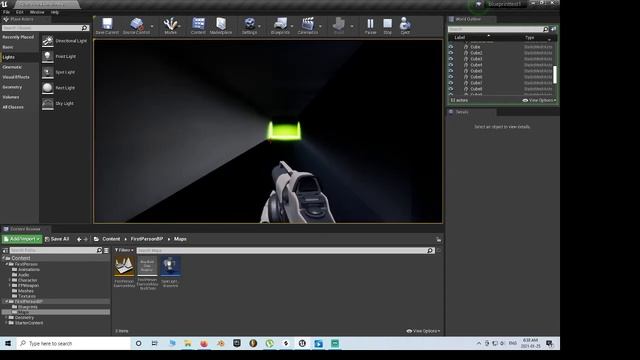Open the Marketplace toolbar icon

tap(221, 24)
